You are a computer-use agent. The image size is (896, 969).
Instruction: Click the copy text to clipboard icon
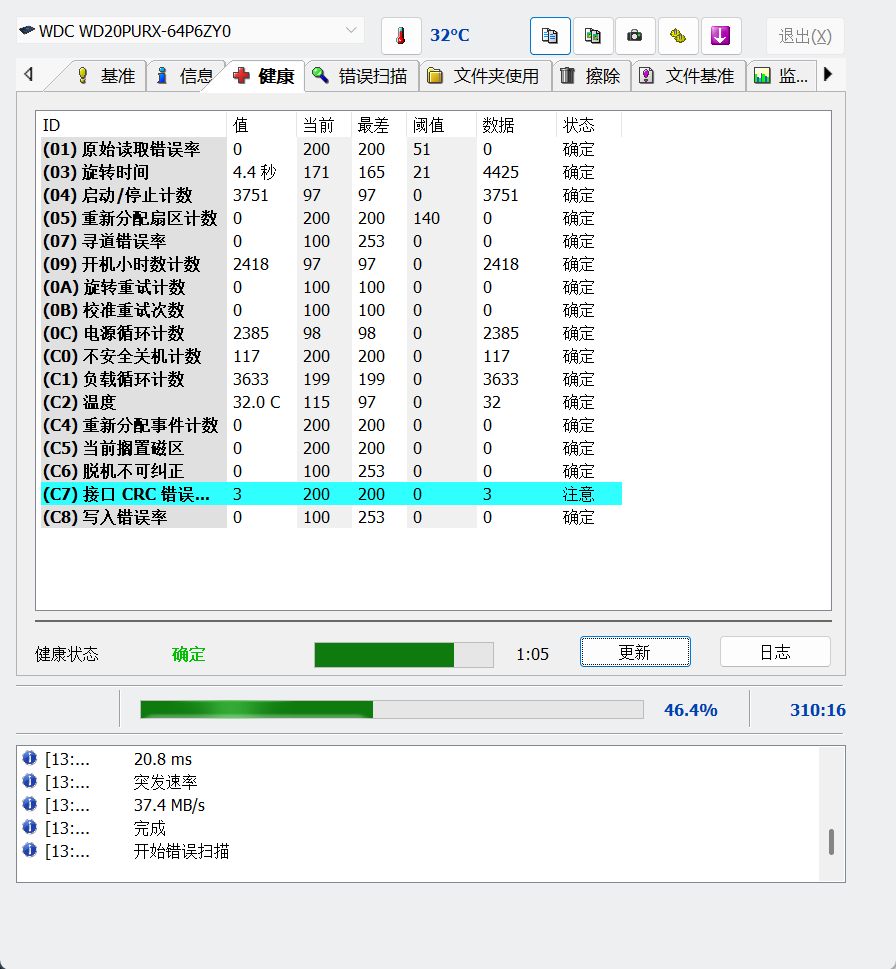(550, 36)
